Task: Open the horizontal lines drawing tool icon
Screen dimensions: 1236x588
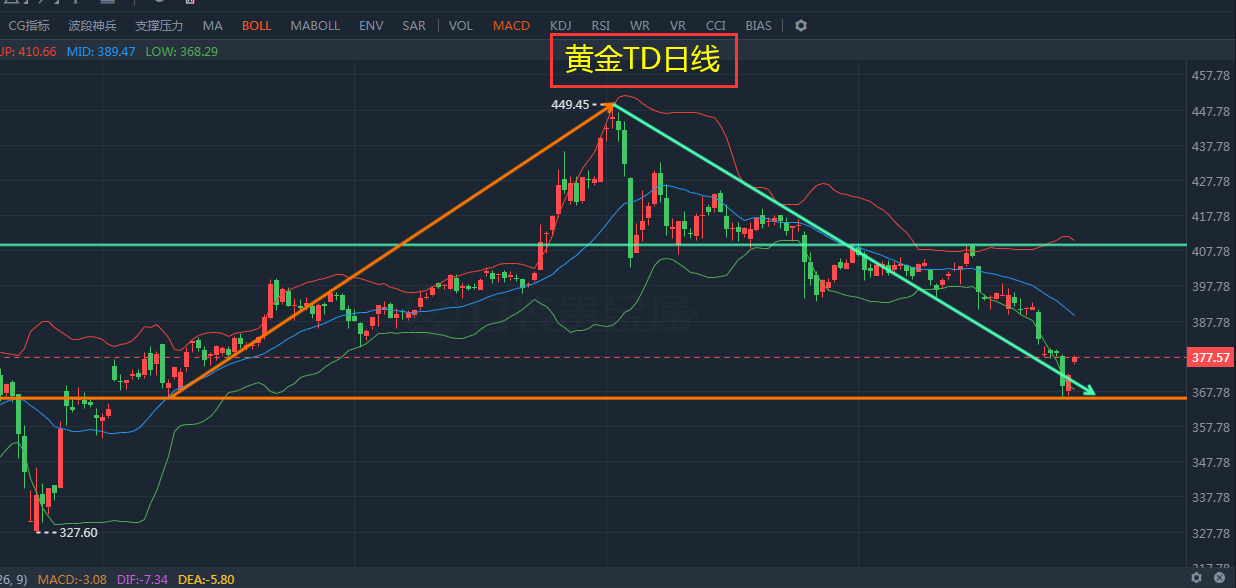Action: (x=107, y=4)
